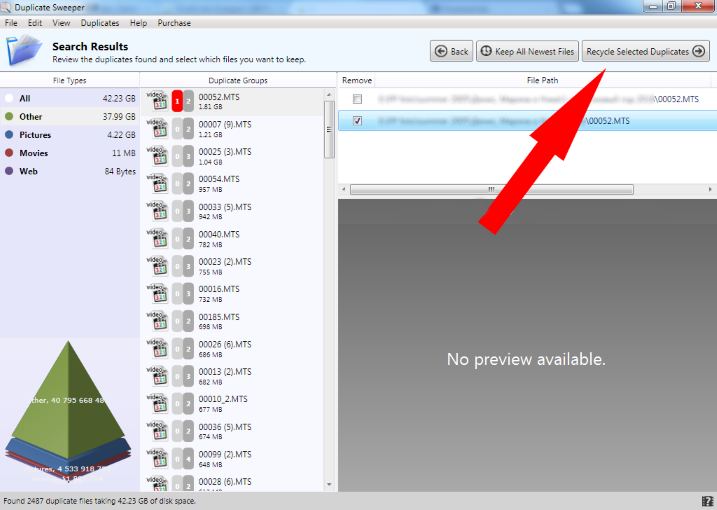This screenshot has width=717, height=510.
Task: Open the Duplicates menu
Action: [99, 23]
